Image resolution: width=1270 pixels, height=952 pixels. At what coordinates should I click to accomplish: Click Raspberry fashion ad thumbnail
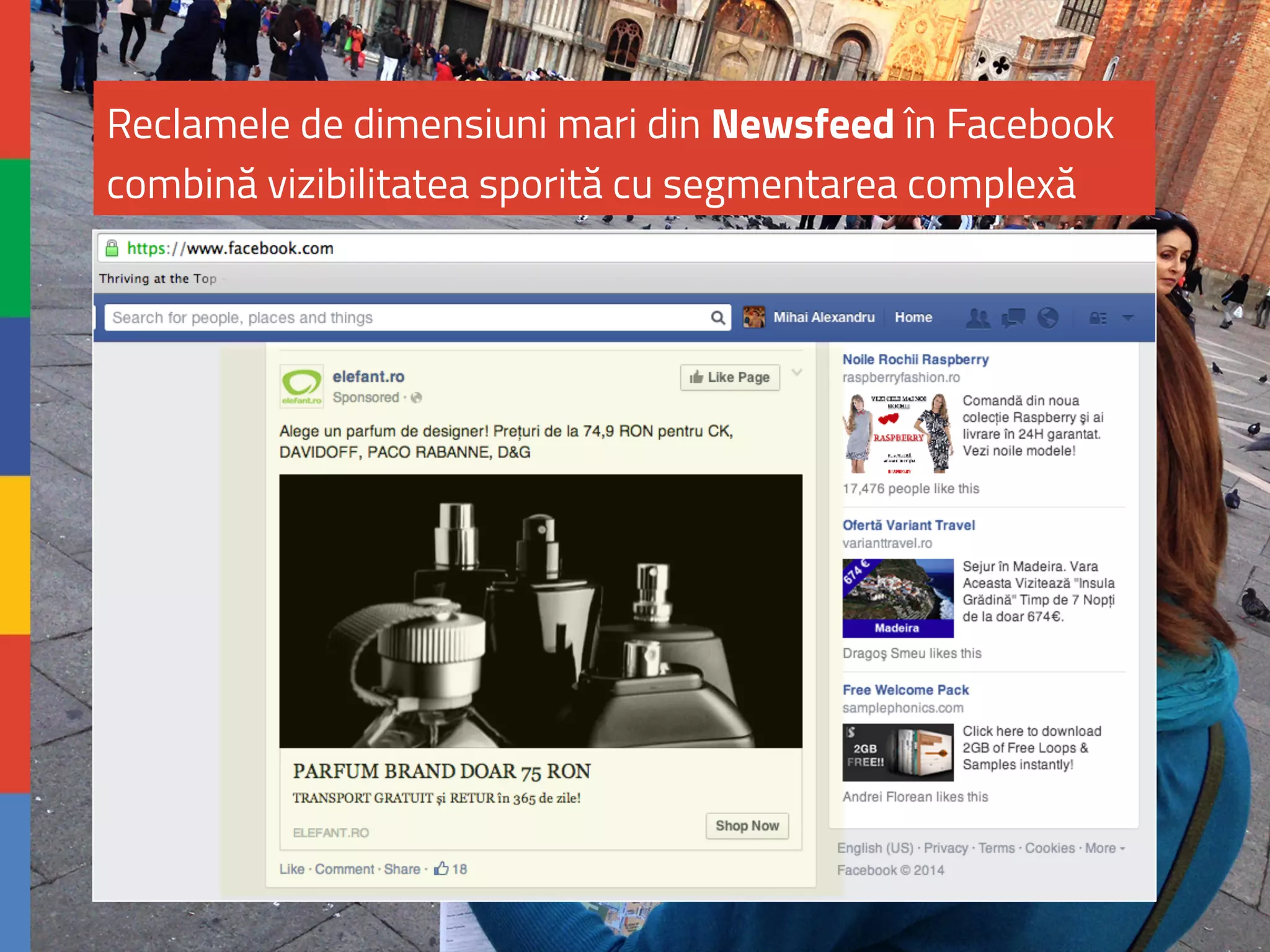898,434
